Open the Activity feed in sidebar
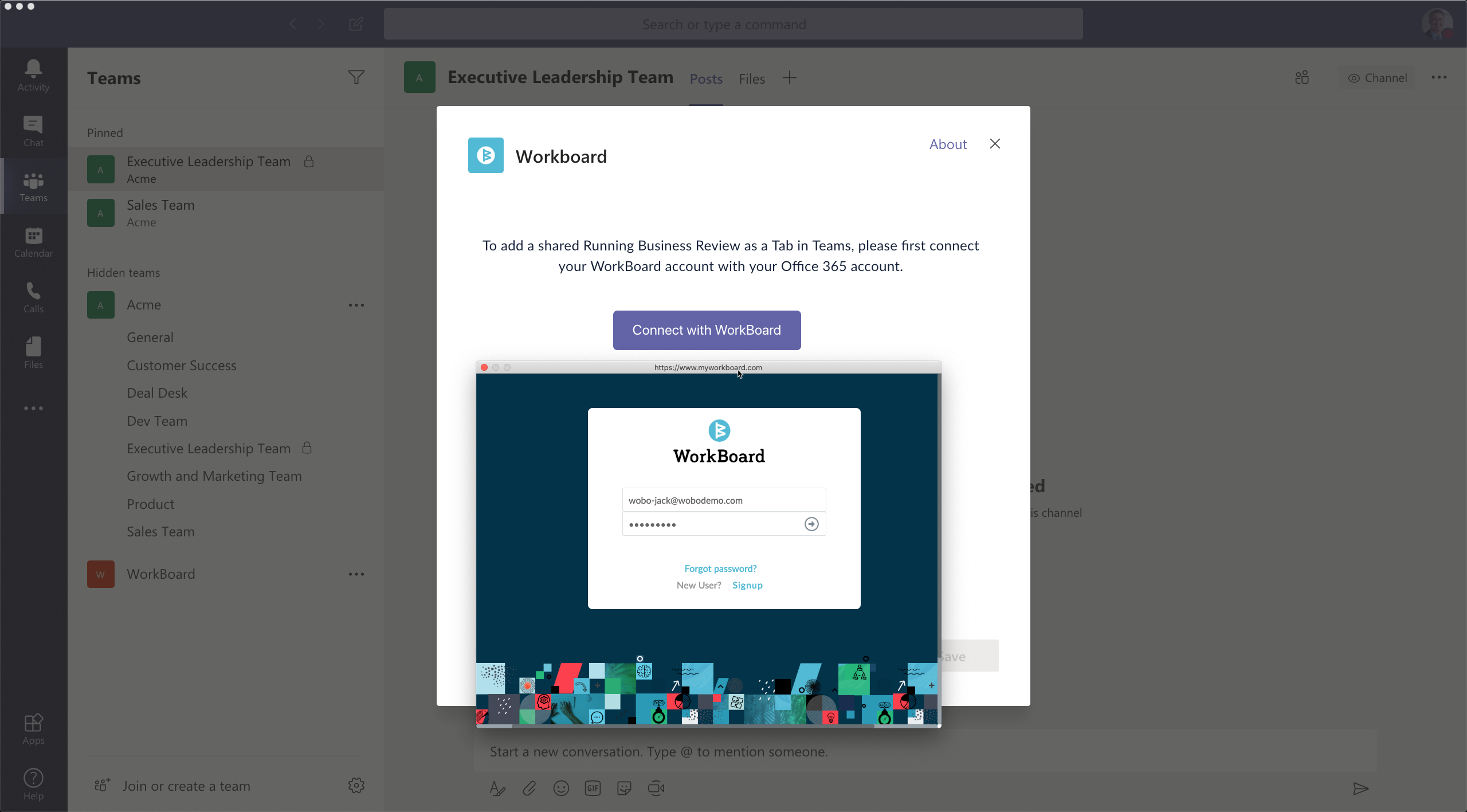Screen dimensions: 1467x812 pyautogui.click(x=33, y=76)
